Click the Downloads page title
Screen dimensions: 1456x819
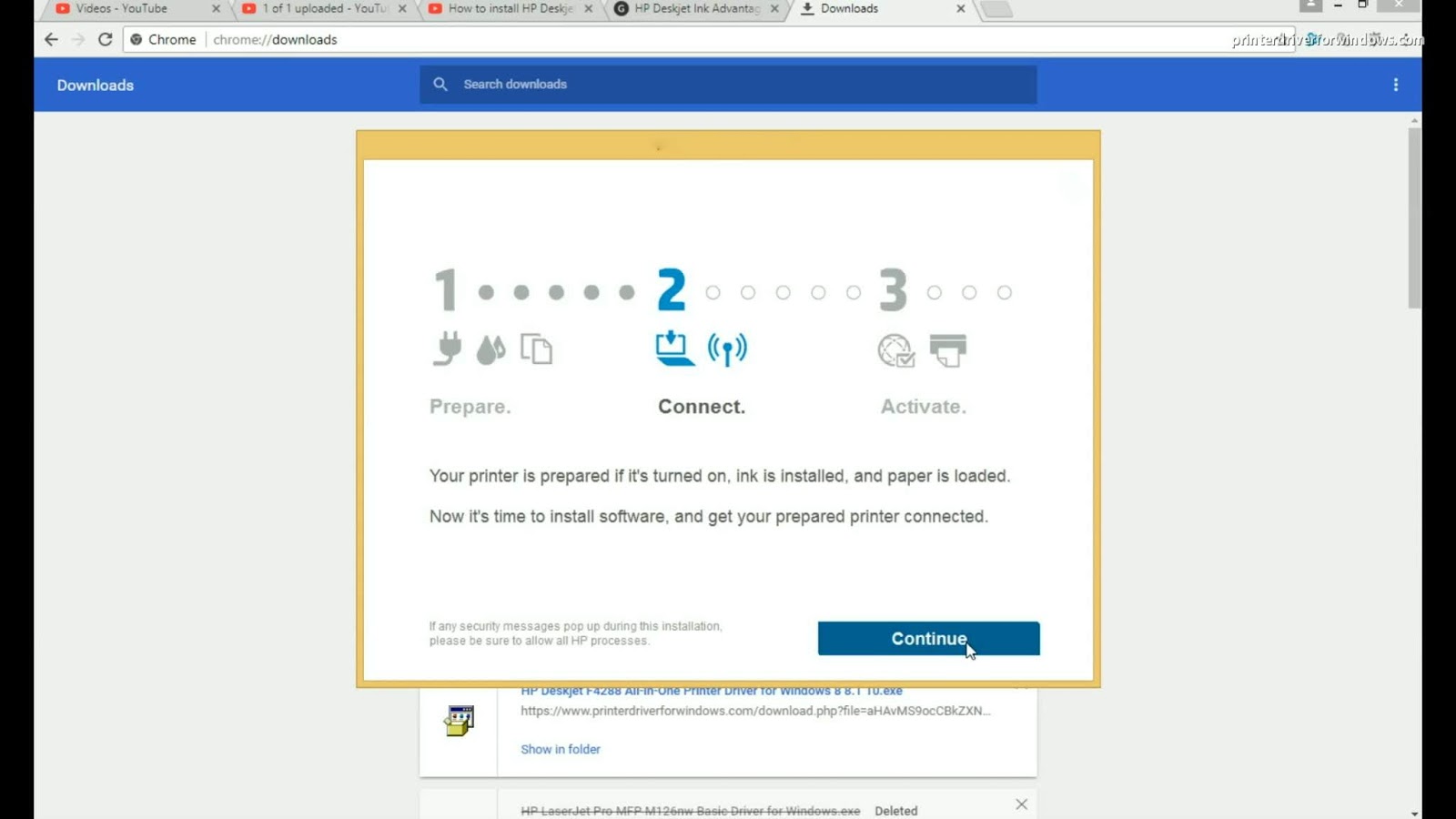click(96, 85)
